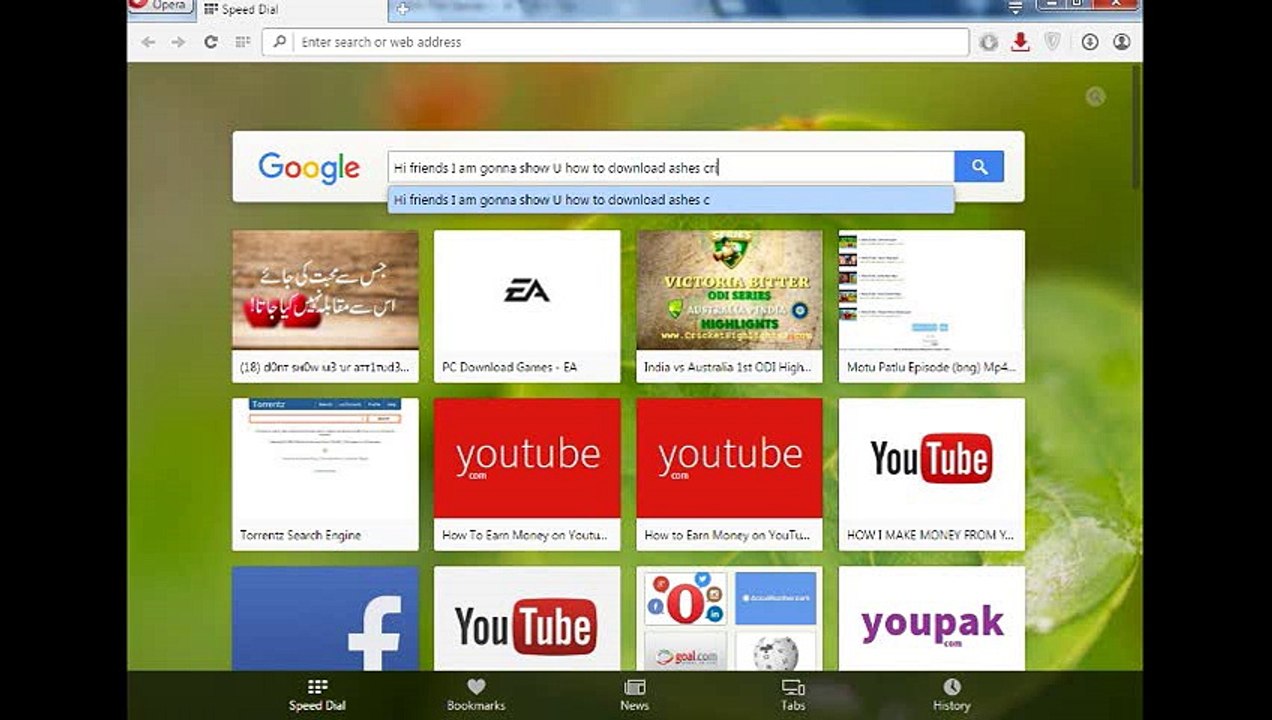The image size is (1272, 720).
Task: Switch to Speed Dial in bottom bar
Action: click(x=317, y=695)
